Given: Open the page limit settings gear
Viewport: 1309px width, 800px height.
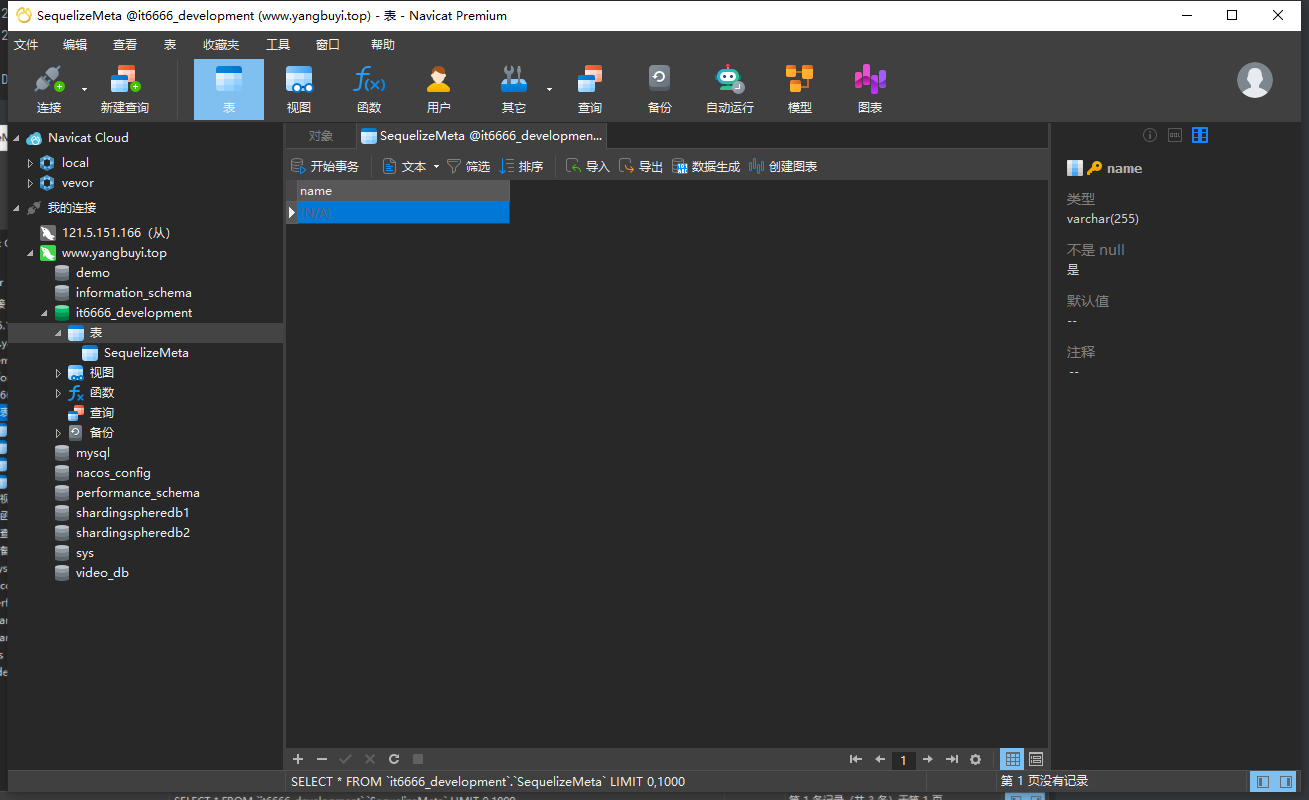Looking at the screenshot, I should point(976,760).
